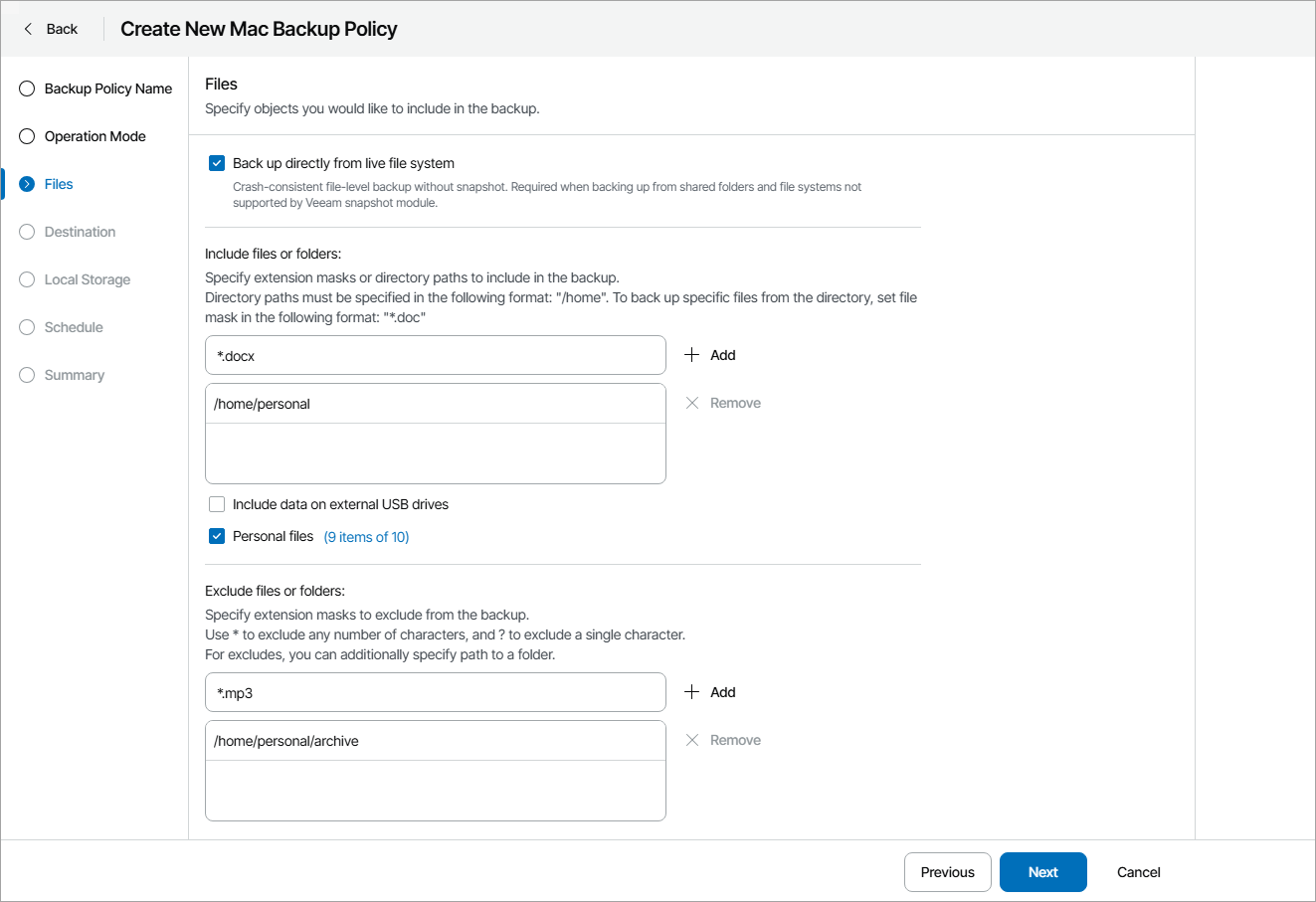Image resolution: width=1316 pixels, height=902 pixels.
Task: Click the Previous button
Action: pos(947,872)
